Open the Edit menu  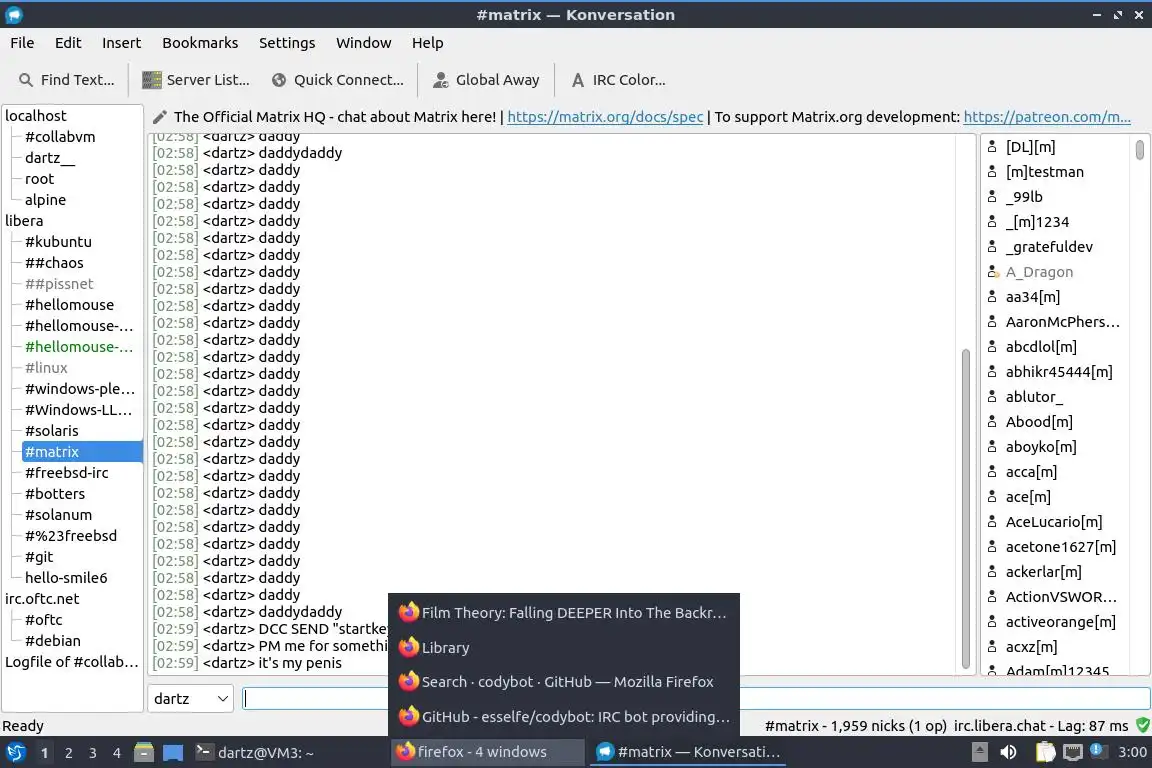coord(68,43)
